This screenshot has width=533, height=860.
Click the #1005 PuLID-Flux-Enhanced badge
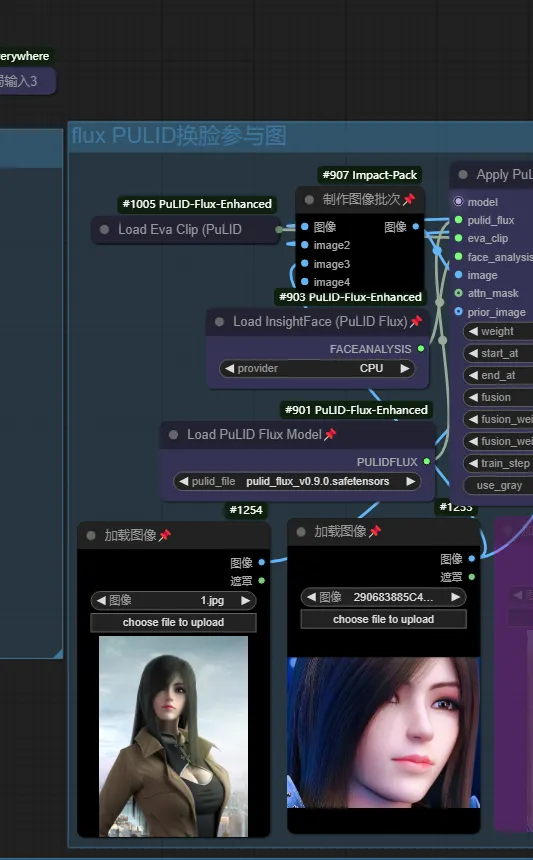tap(197, 204)
